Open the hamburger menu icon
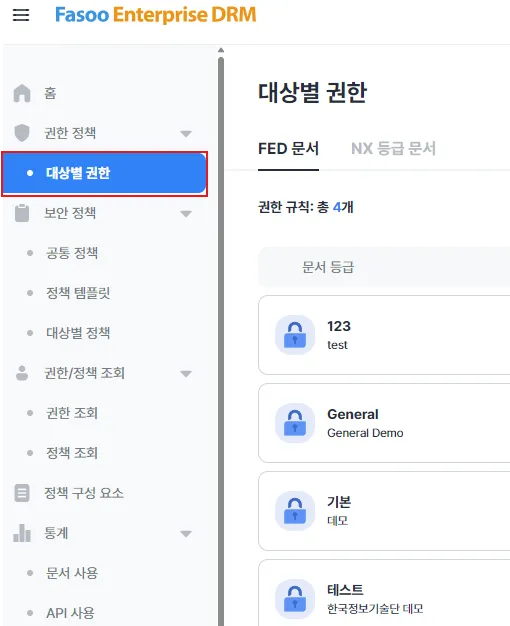This screenshot has width=510, height=626. point(21,15)
